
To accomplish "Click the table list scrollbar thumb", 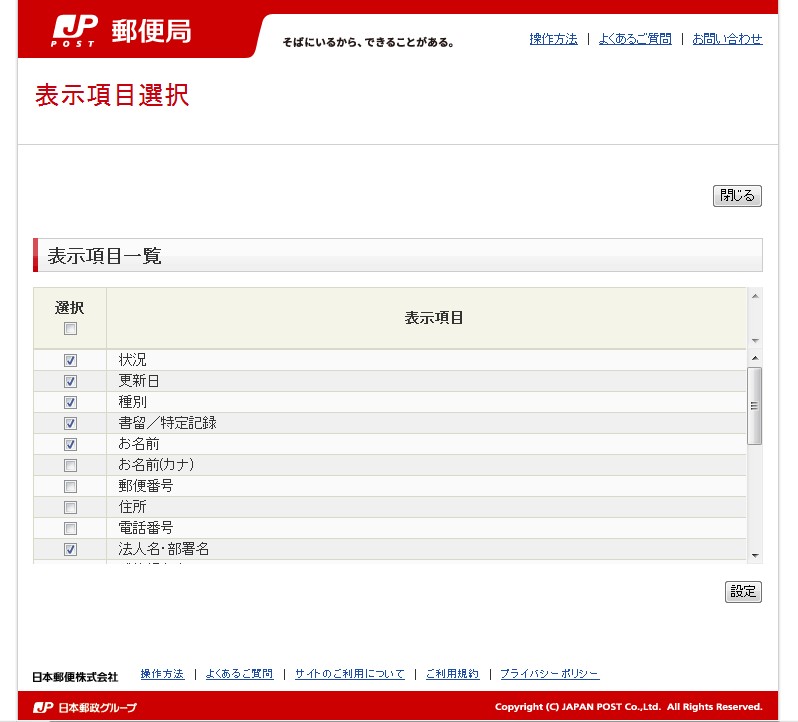I will 755,405.
